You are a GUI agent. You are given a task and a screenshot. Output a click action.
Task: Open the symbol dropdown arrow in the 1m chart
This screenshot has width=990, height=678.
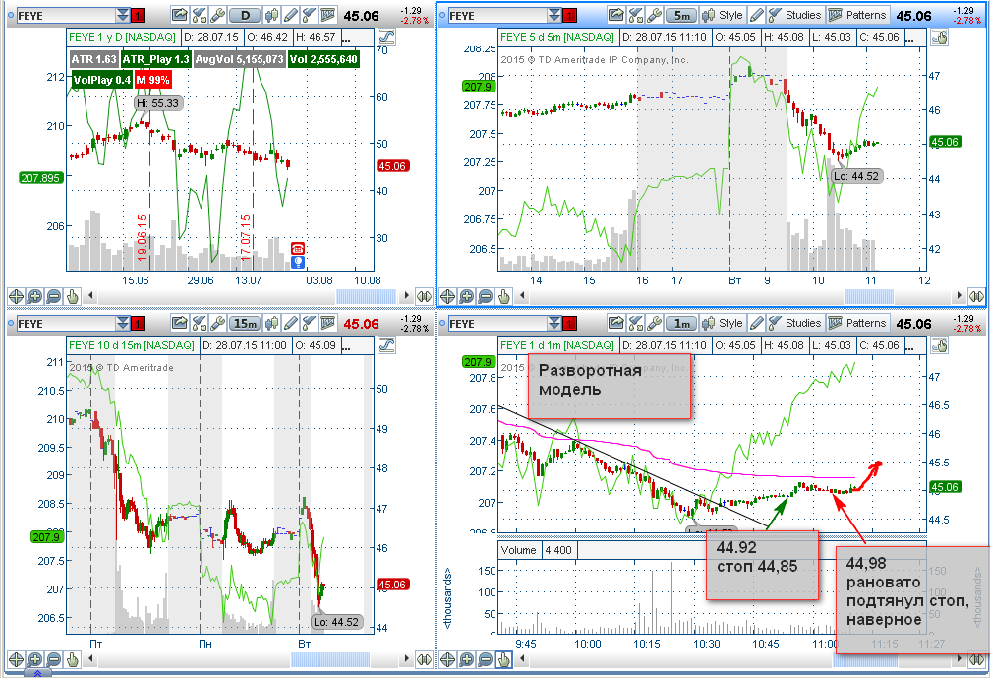[554, 324]
